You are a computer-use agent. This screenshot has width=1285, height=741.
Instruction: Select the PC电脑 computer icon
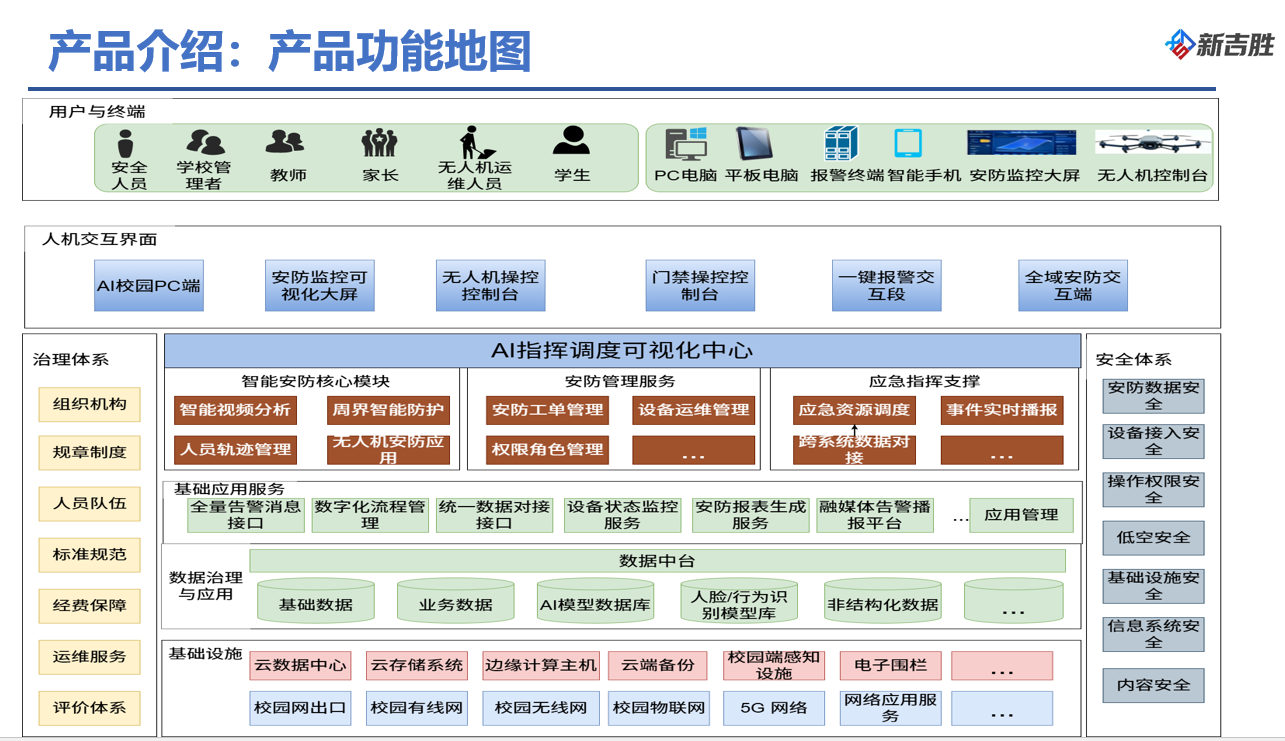[686, 144]
